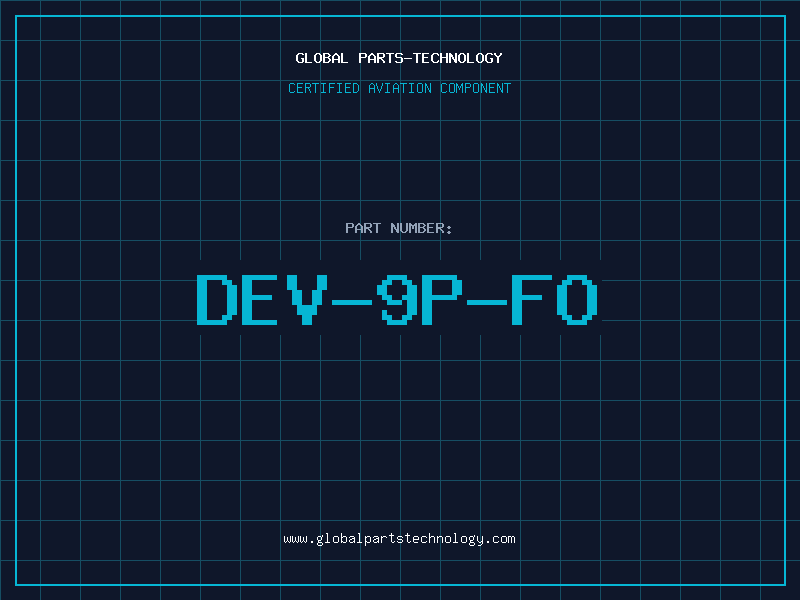Click the large letter V in the part number
Viewport: 800px width, 600px height.
point(307,300)
